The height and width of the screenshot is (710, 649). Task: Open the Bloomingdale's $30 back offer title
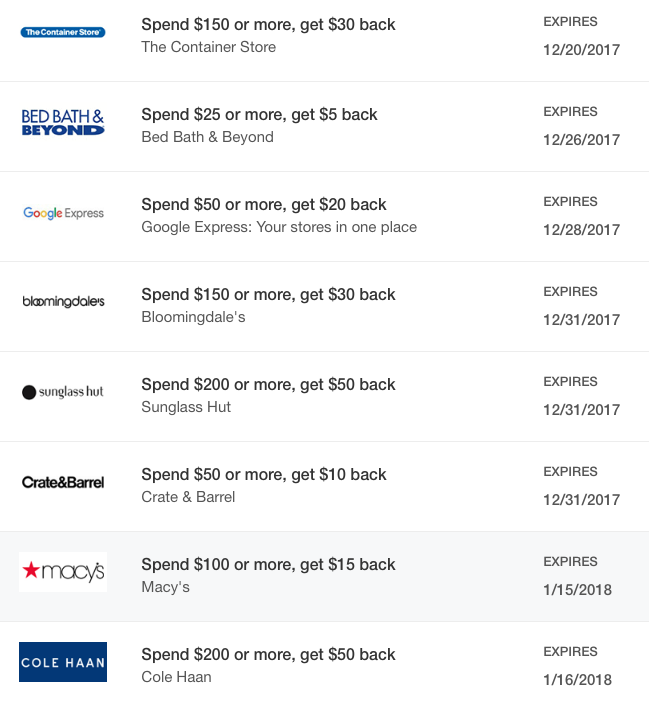pyautogui.click(x=268, y=294)
